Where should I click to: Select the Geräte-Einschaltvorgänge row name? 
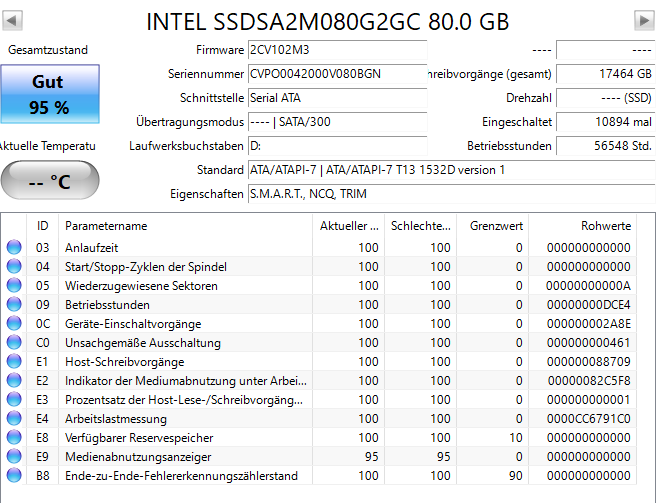coord(133,324)
